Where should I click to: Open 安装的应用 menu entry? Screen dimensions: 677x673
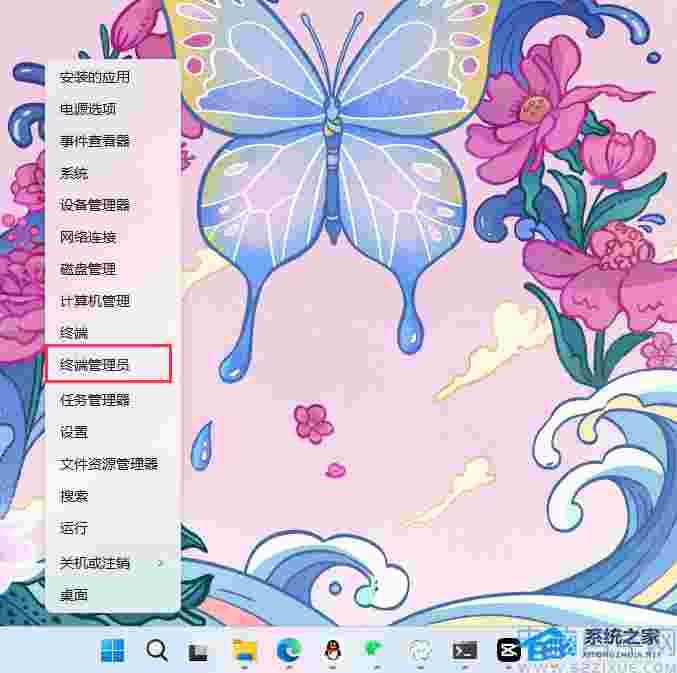click(x=94, y=77)
